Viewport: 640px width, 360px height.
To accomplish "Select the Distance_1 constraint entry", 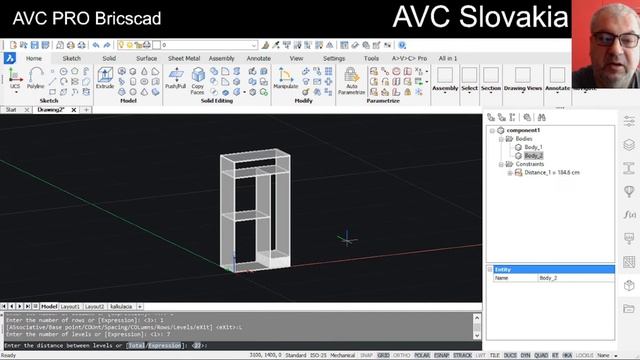I will tap(552, 173).
